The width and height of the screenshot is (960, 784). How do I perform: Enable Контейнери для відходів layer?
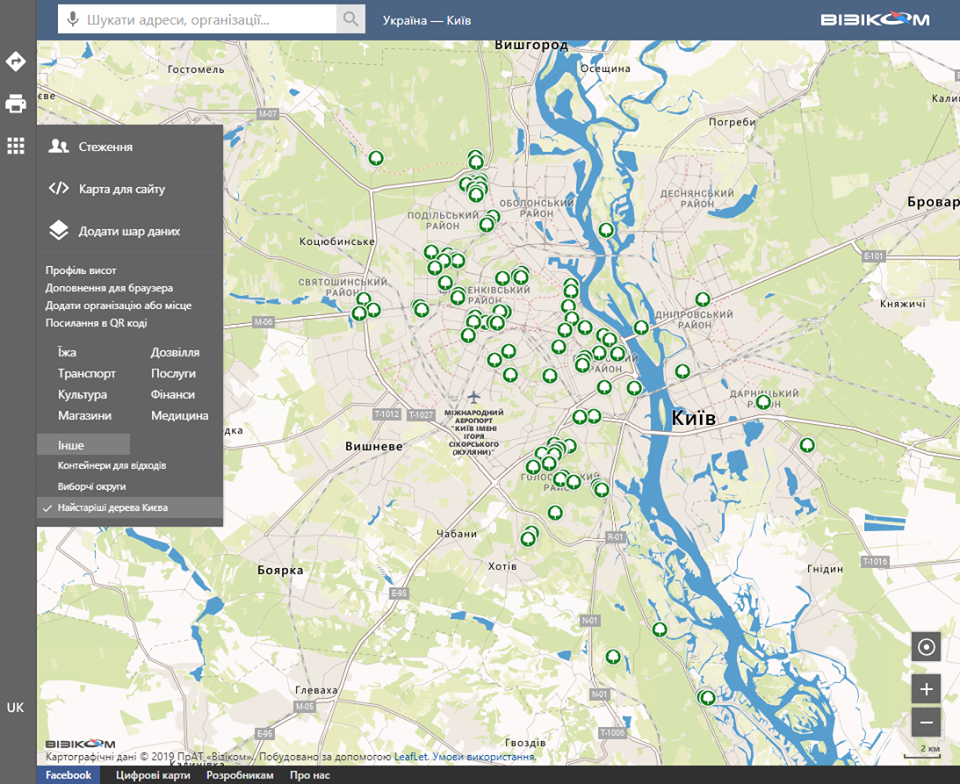tap(111, 466)
